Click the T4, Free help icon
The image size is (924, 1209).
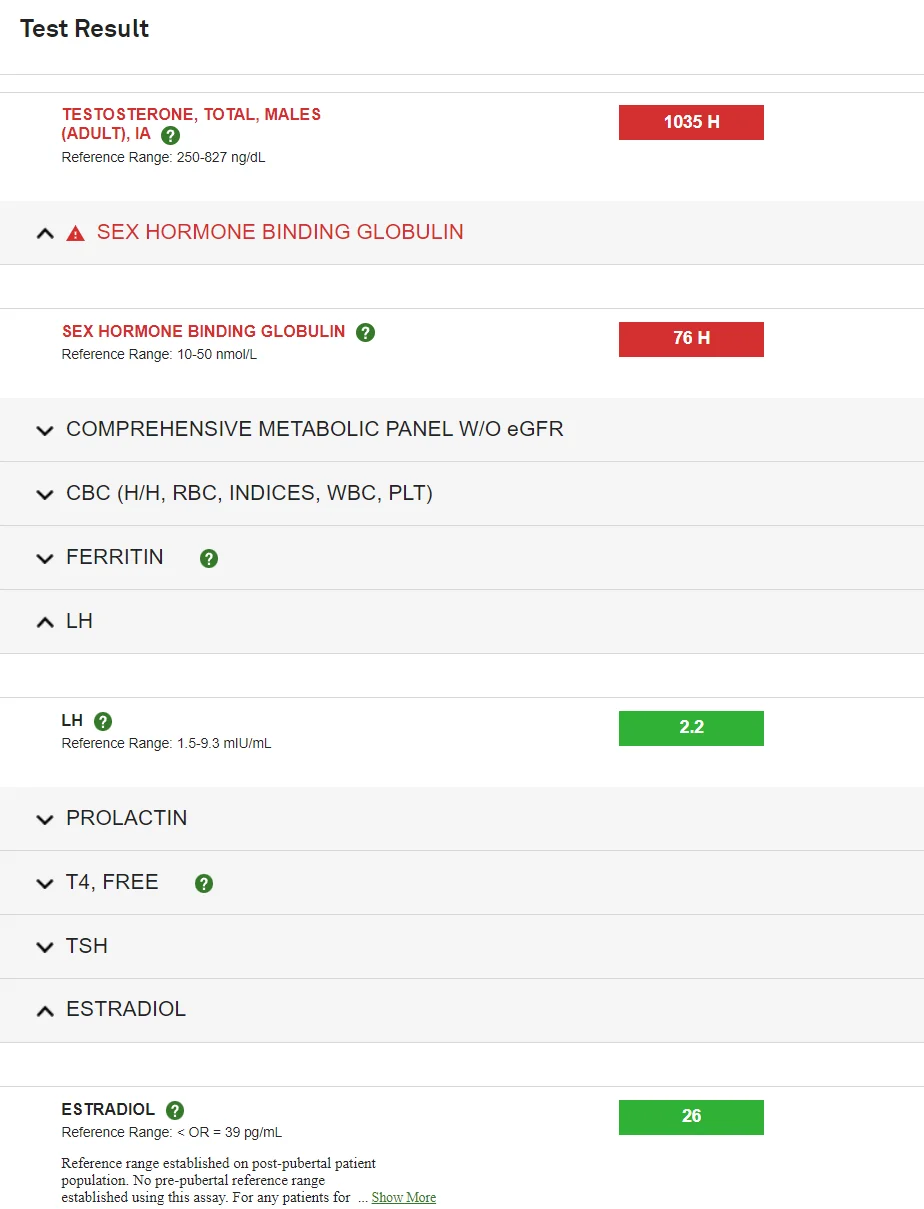(204, 883)
